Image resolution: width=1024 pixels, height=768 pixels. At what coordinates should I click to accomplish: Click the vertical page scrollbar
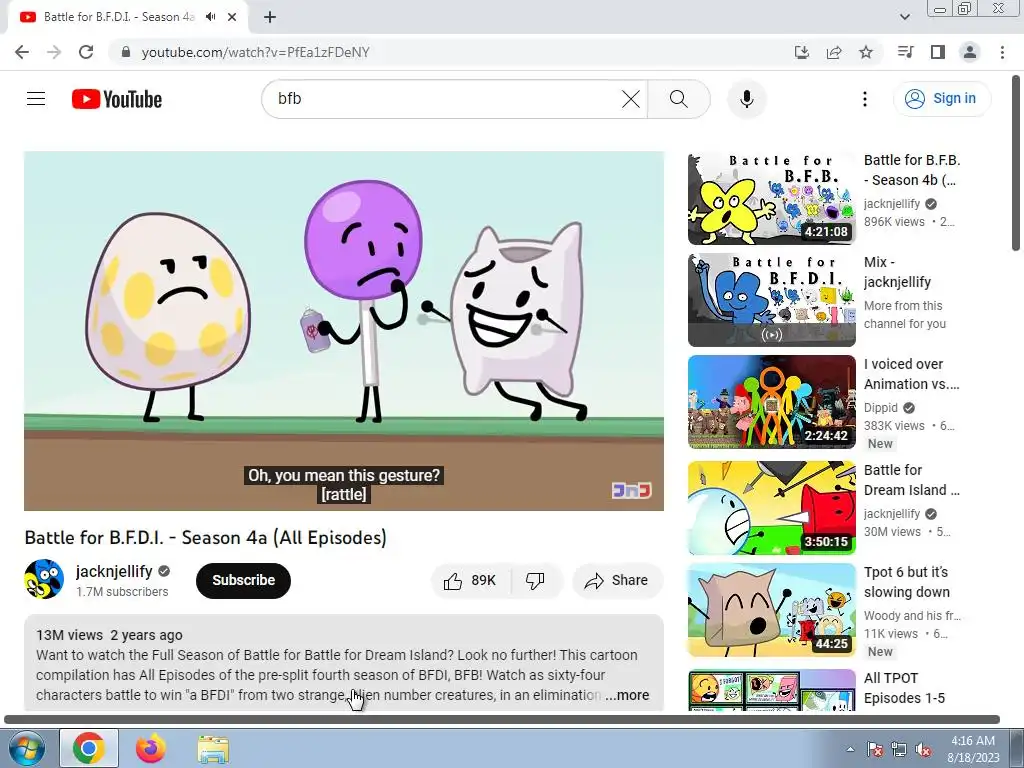click(1016, 163)
